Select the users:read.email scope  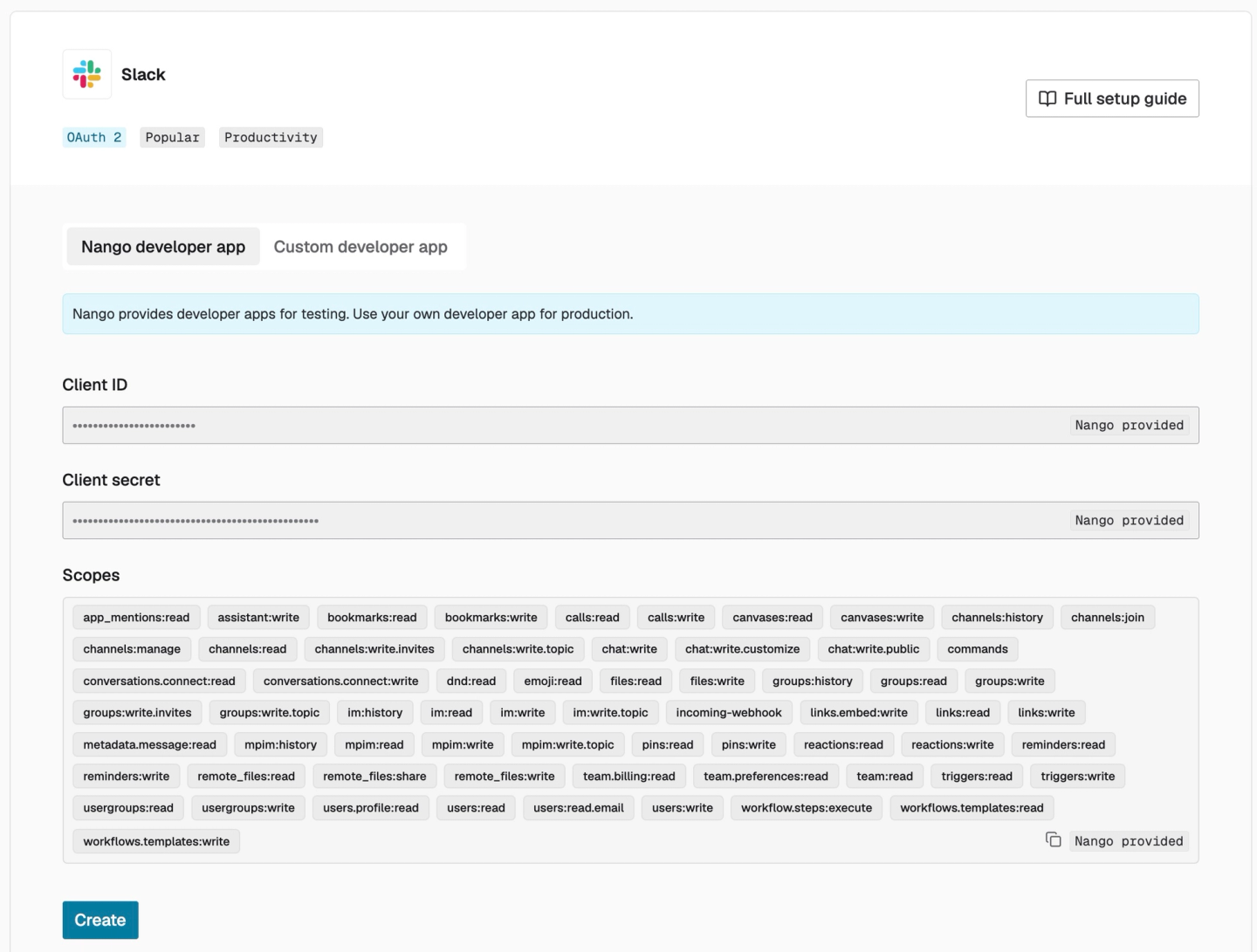pyautogui.click(x=579, y=808)
